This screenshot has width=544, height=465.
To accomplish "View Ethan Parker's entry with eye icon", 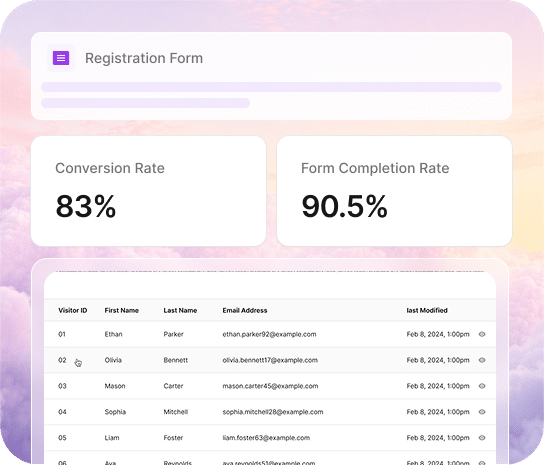I will click(x=482, y=334).
